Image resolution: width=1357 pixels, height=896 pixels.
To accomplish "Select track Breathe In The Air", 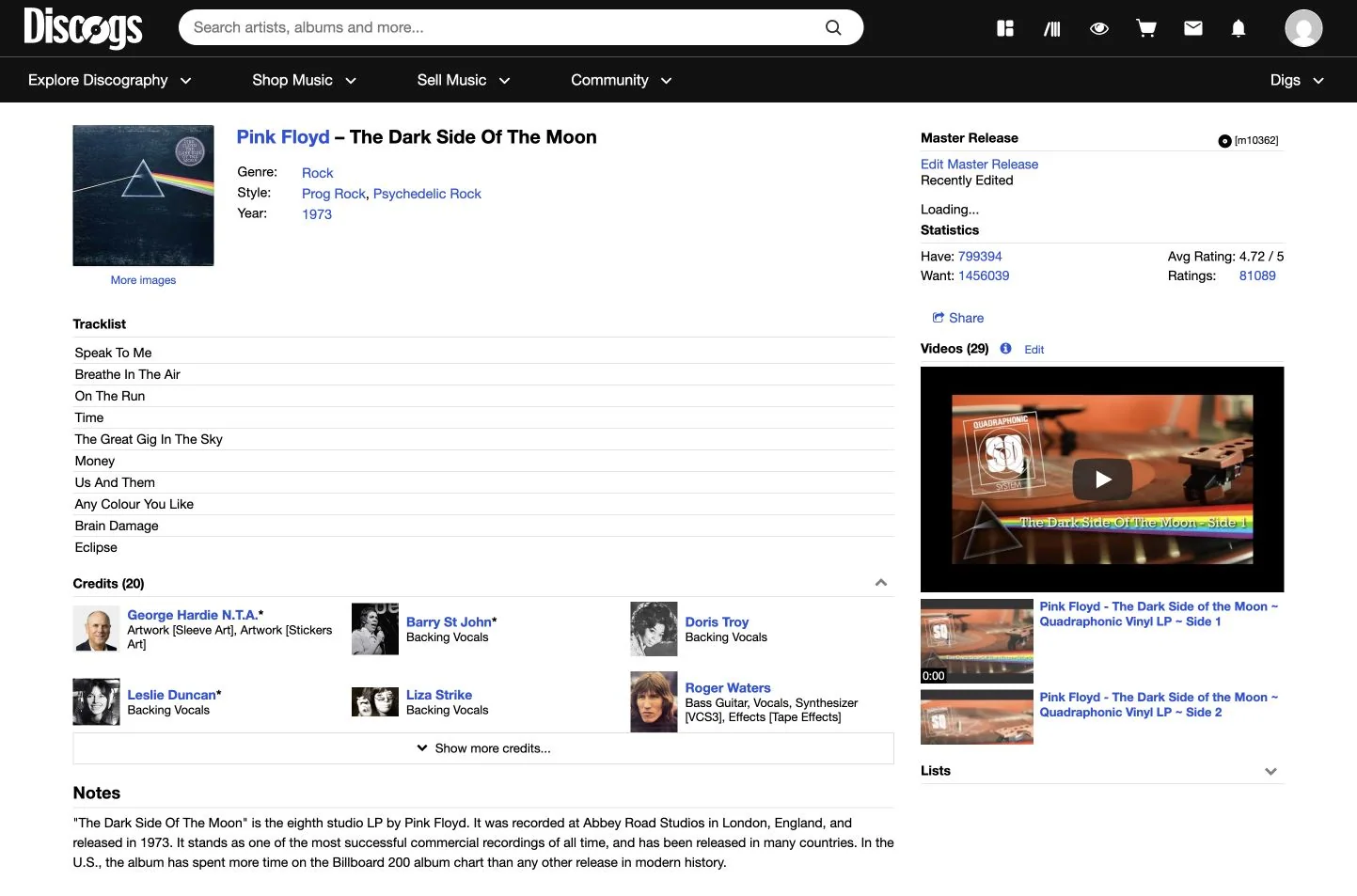I will pos(127,374).
